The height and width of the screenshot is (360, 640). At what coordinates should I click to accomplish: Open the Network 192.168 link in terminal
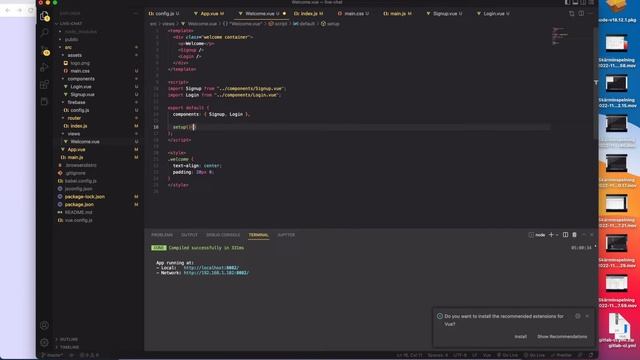tap(216, 273)
